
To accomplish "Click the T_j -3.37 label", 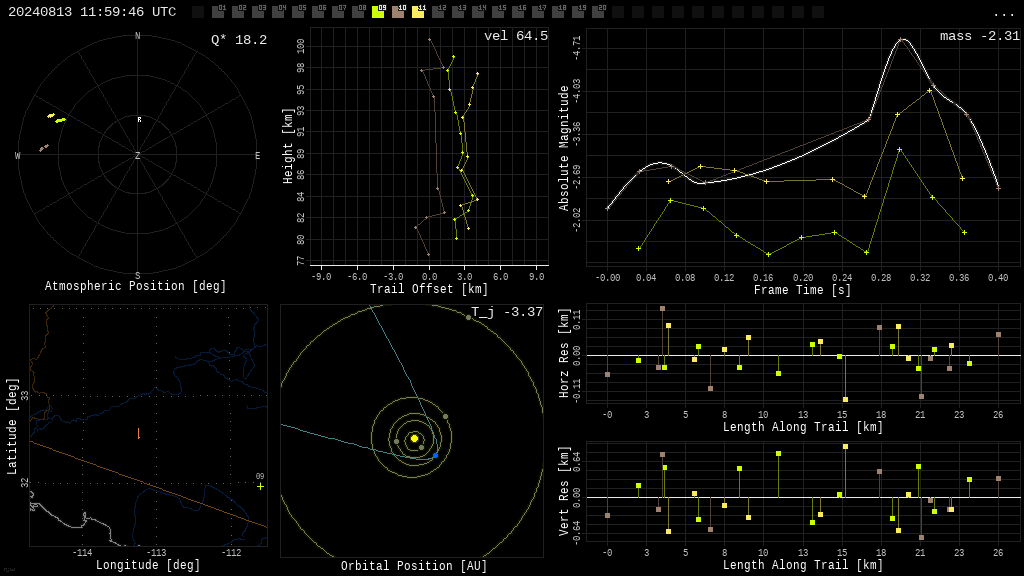I will point(507,312).
